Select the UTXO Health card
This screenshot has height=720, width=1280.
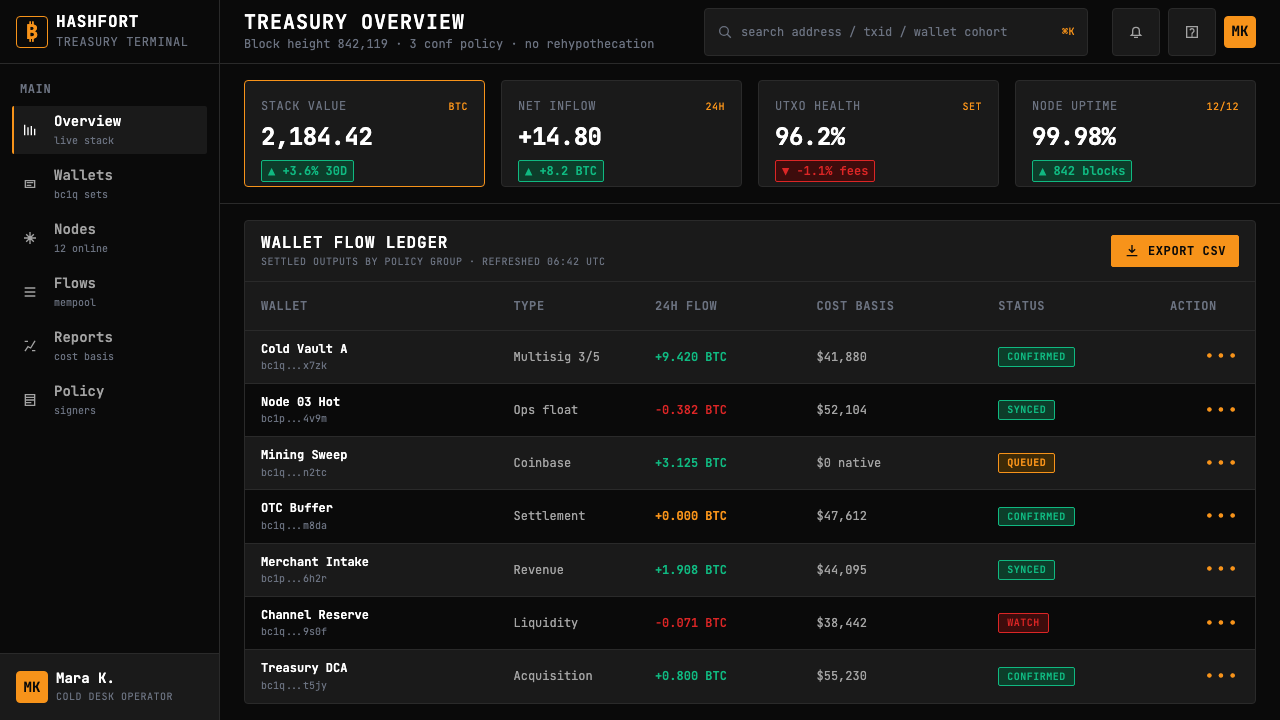pyautogui.click(x=878, y=133)
